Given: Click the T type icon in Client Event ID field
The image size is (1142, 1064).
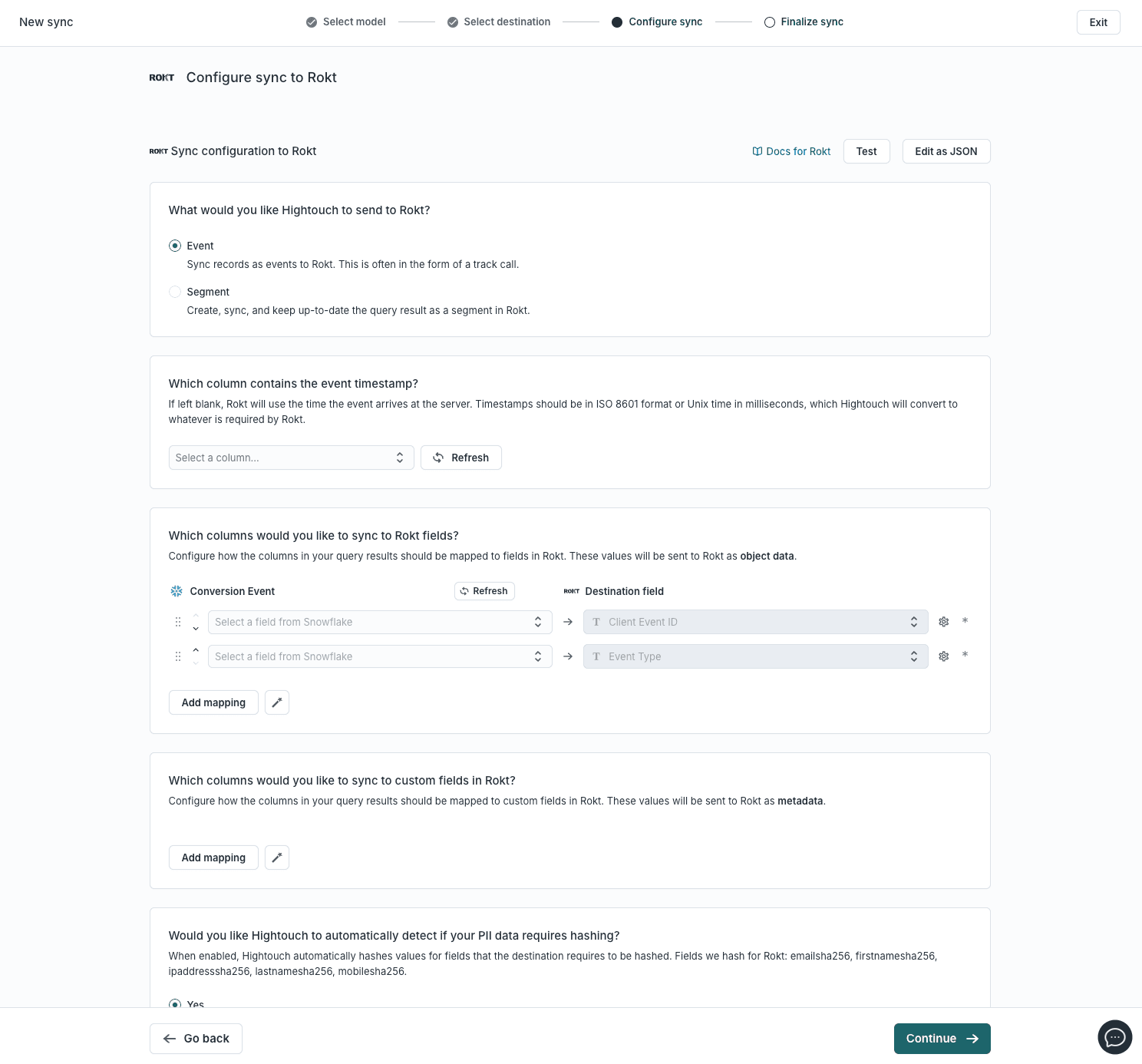Looking at the screenshot, I should tap(596, 622).
